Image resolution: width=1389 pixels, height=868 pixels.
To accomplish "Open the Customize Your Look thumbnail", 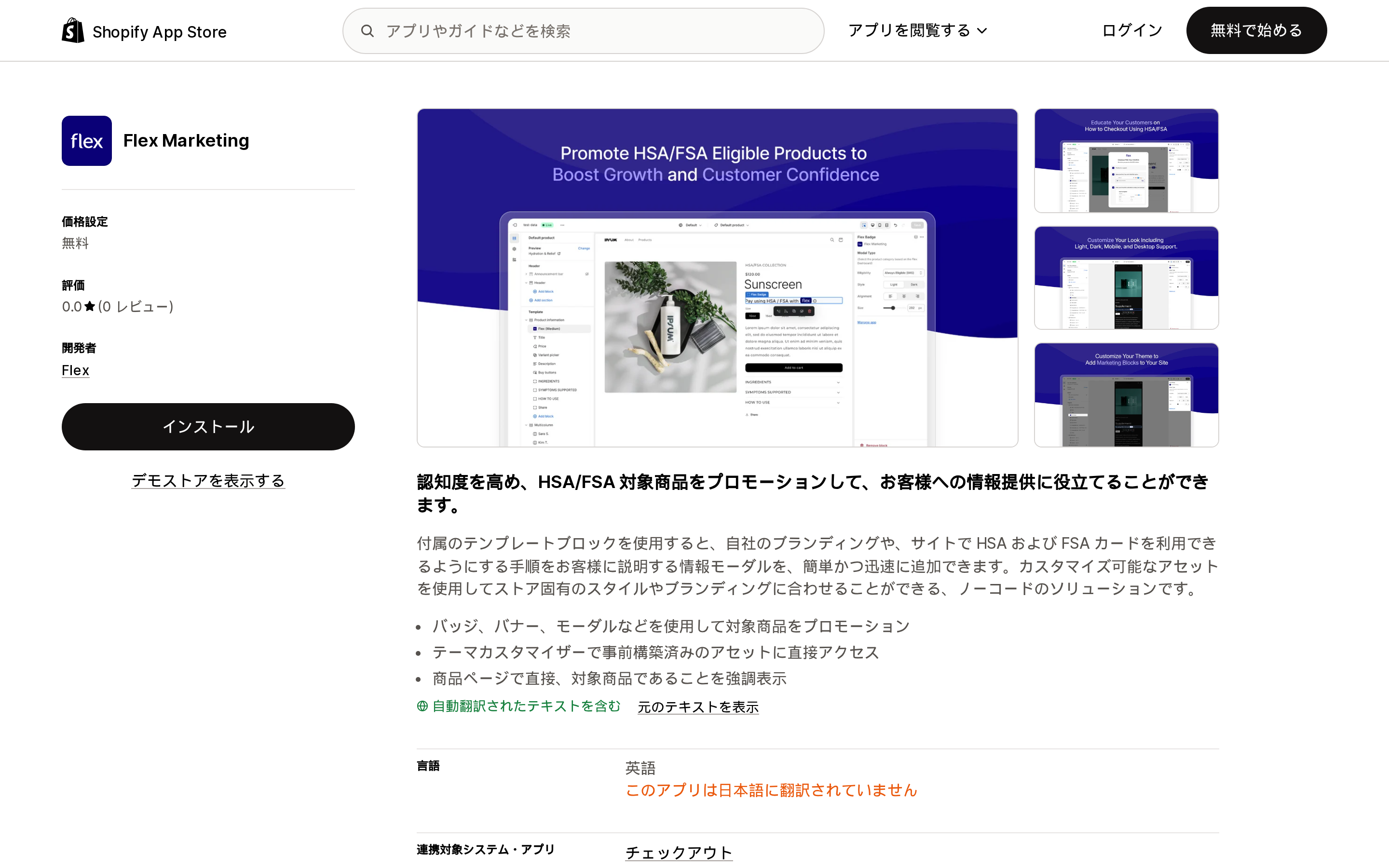I will click(x=1126, y=278).
